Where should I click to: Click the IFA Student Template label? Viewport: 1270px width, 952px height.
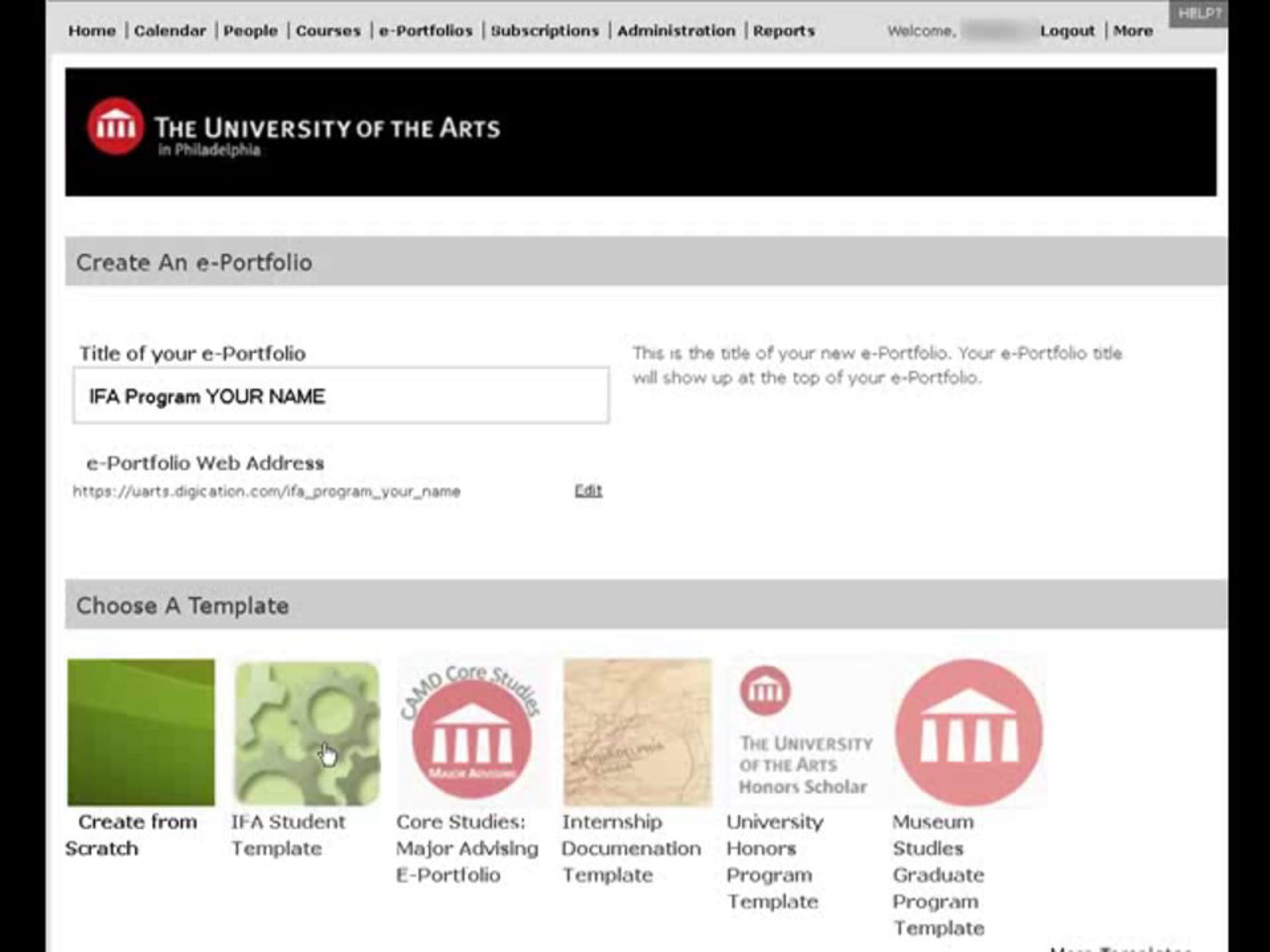click(288, 835)
